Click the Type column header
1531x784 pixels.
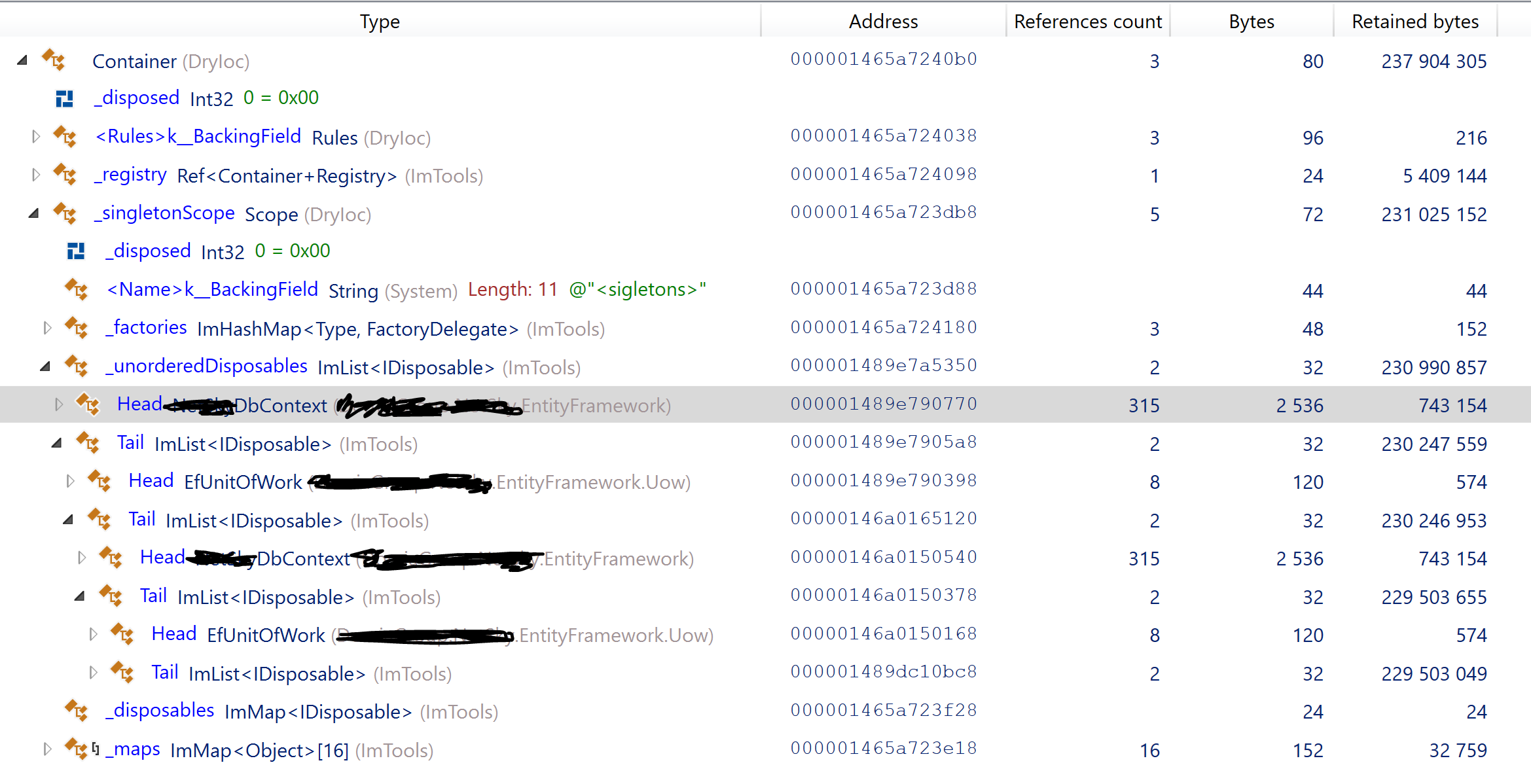(380, 21)
